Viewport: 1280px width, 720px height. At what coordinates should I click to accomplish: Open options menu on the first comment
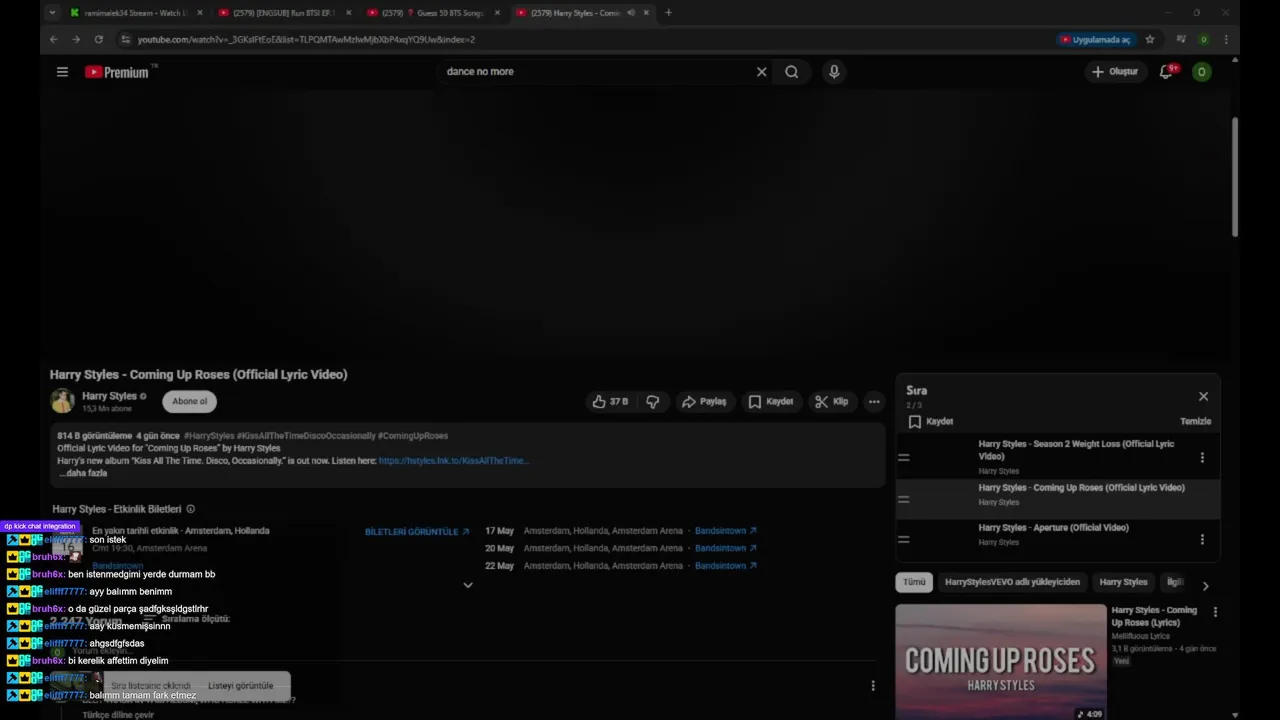[x=872, y=685]
